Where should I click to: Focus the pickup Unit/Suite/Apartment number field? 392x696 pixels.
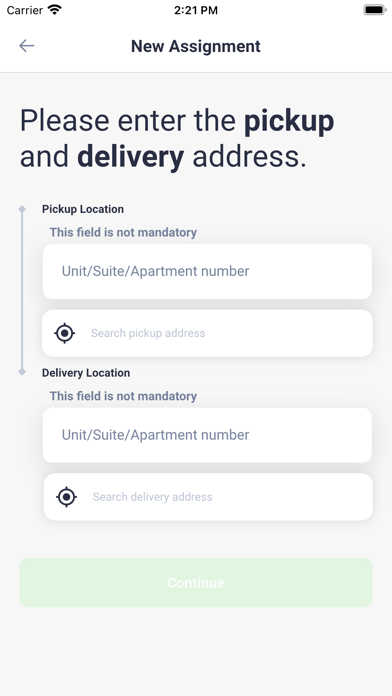click(207, 271)
